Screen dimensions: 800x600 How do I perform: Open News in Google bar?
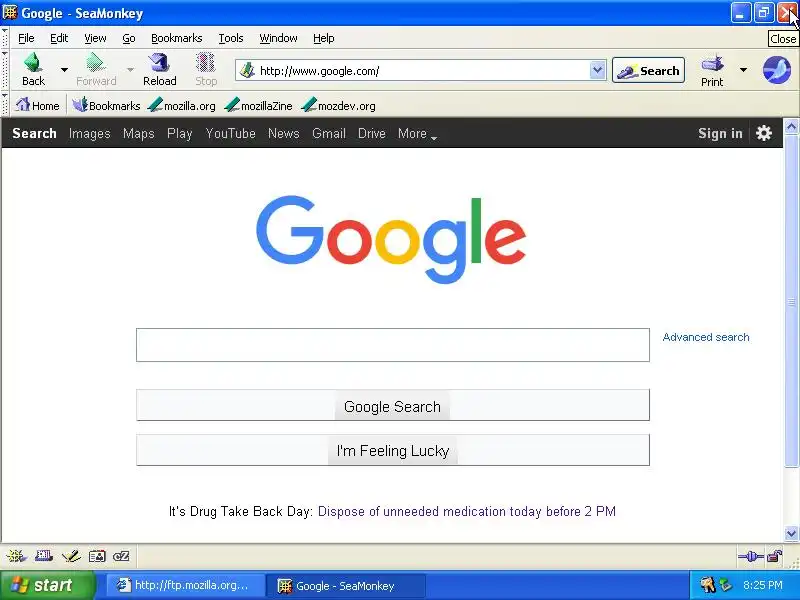pos(284,134)
